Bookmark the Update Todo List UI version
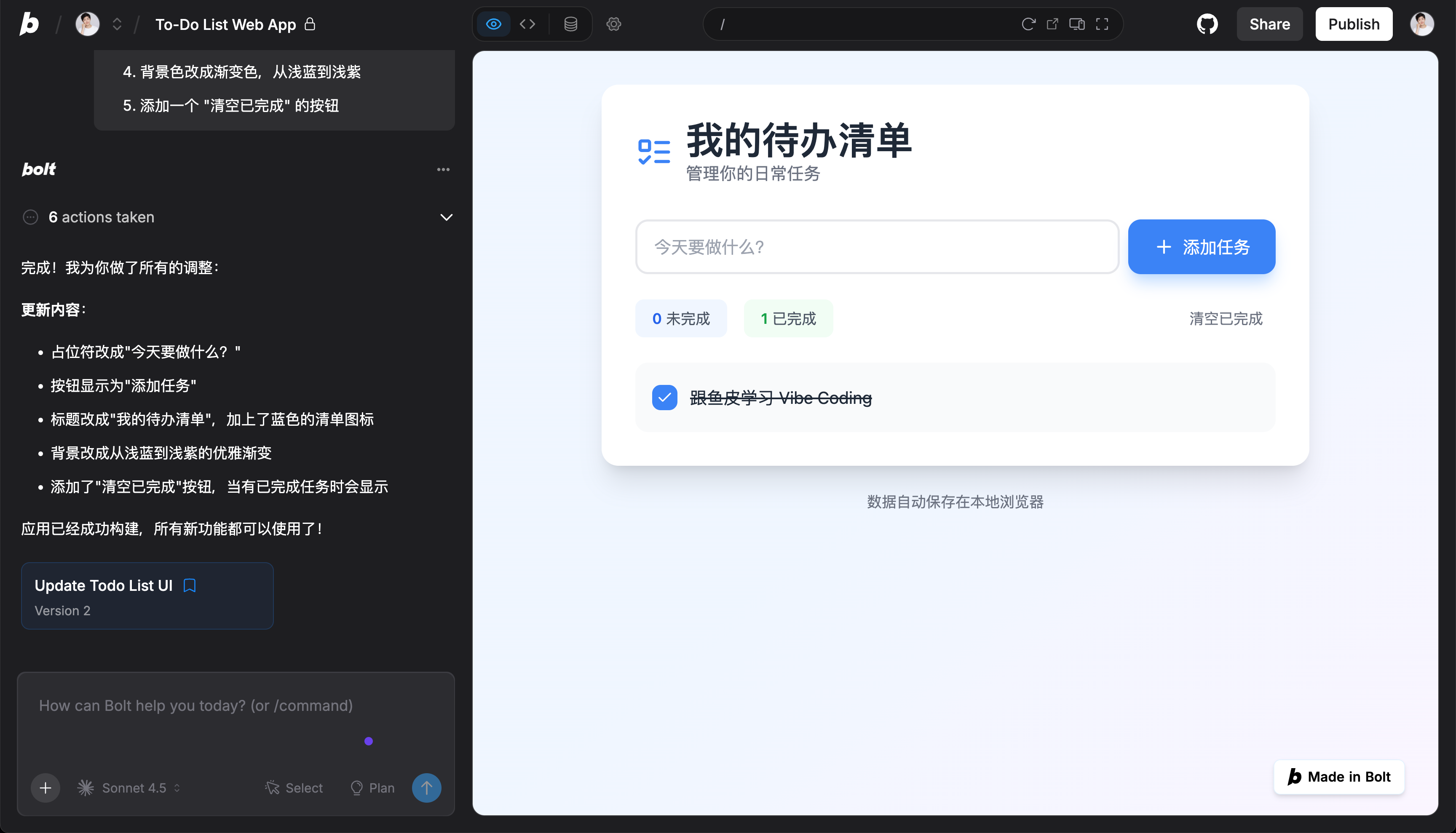Screen dimensions: 1456x833 190,585
